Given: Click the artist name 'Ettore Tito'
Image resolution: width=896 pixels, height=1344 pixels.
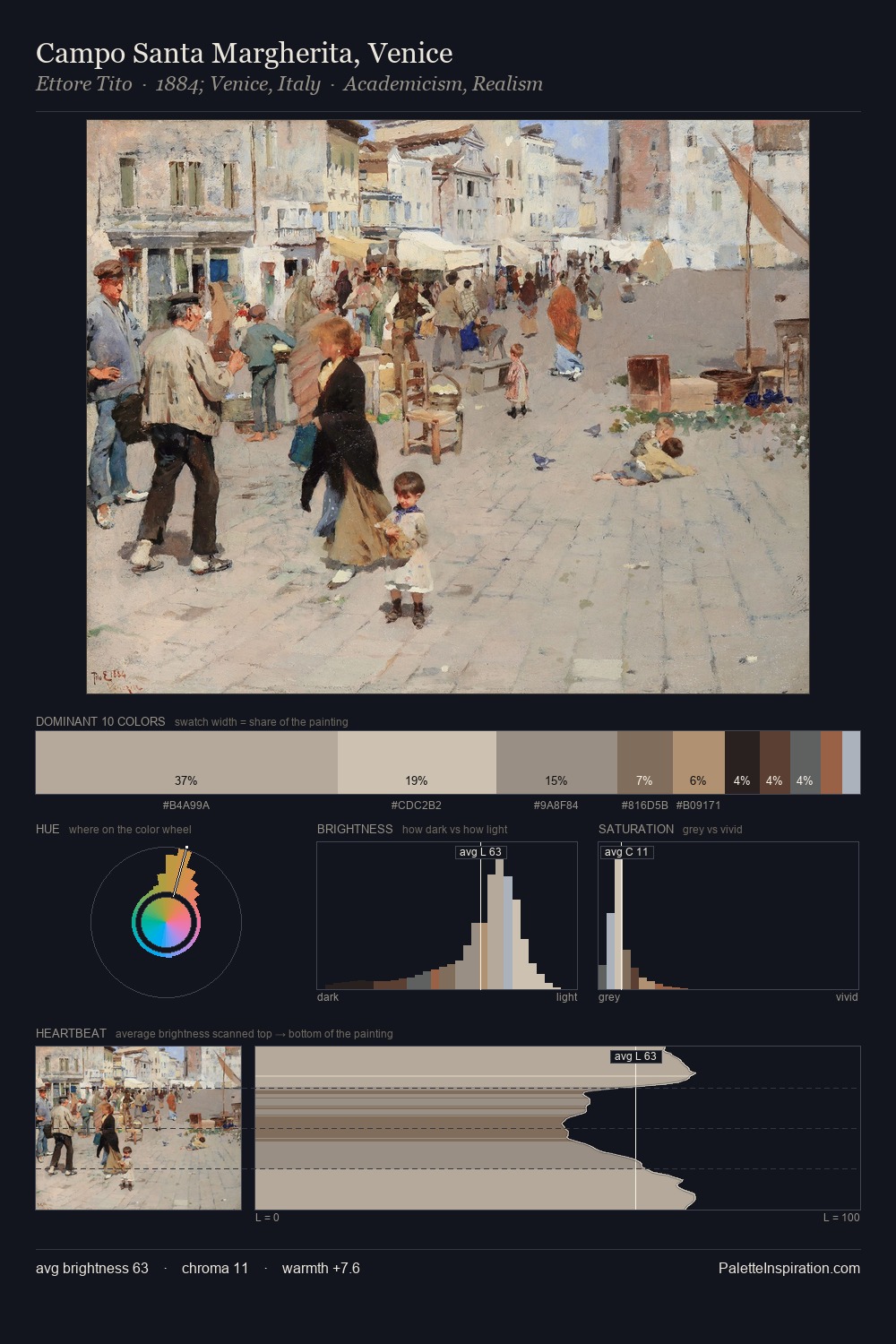Looking at the screenshot, I should pos(83,84).
